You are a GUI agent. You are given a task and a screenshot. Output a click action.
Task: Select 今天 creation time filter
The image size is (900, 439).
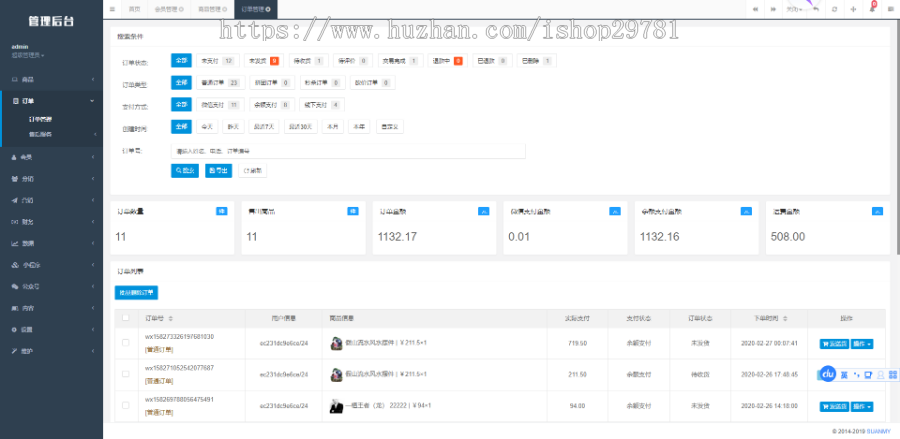(205, 126)
